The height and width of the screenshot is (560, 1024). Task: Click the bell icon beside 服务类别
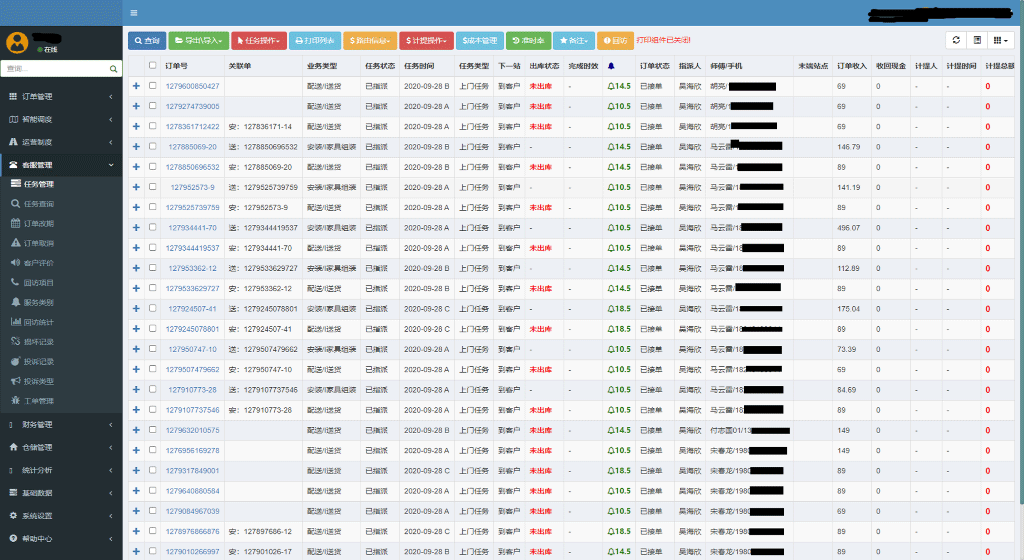16,302
